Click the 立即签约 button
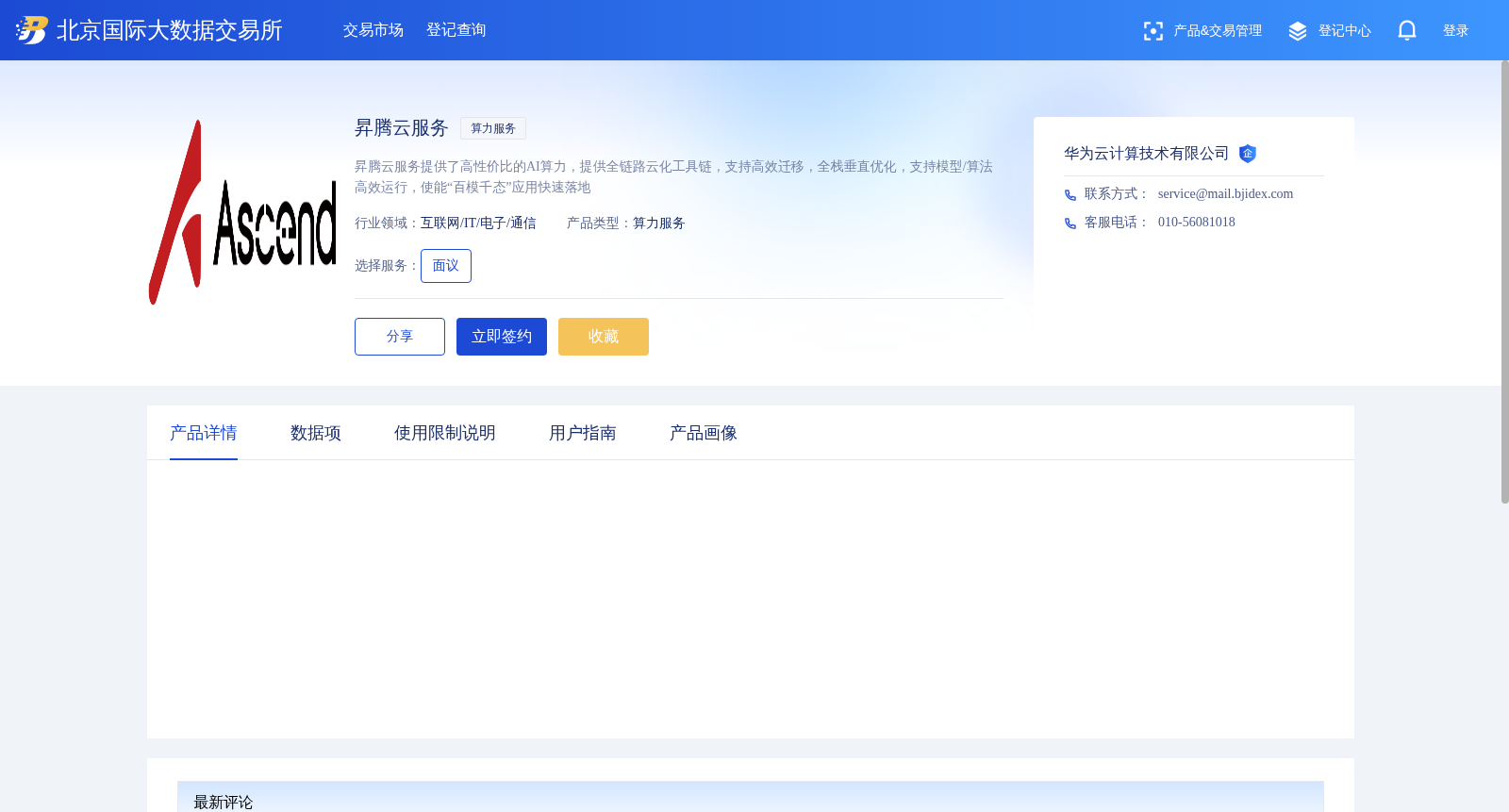Image resolution: width=1509 pixels, height=812 pixels. [x=502, y=337]
